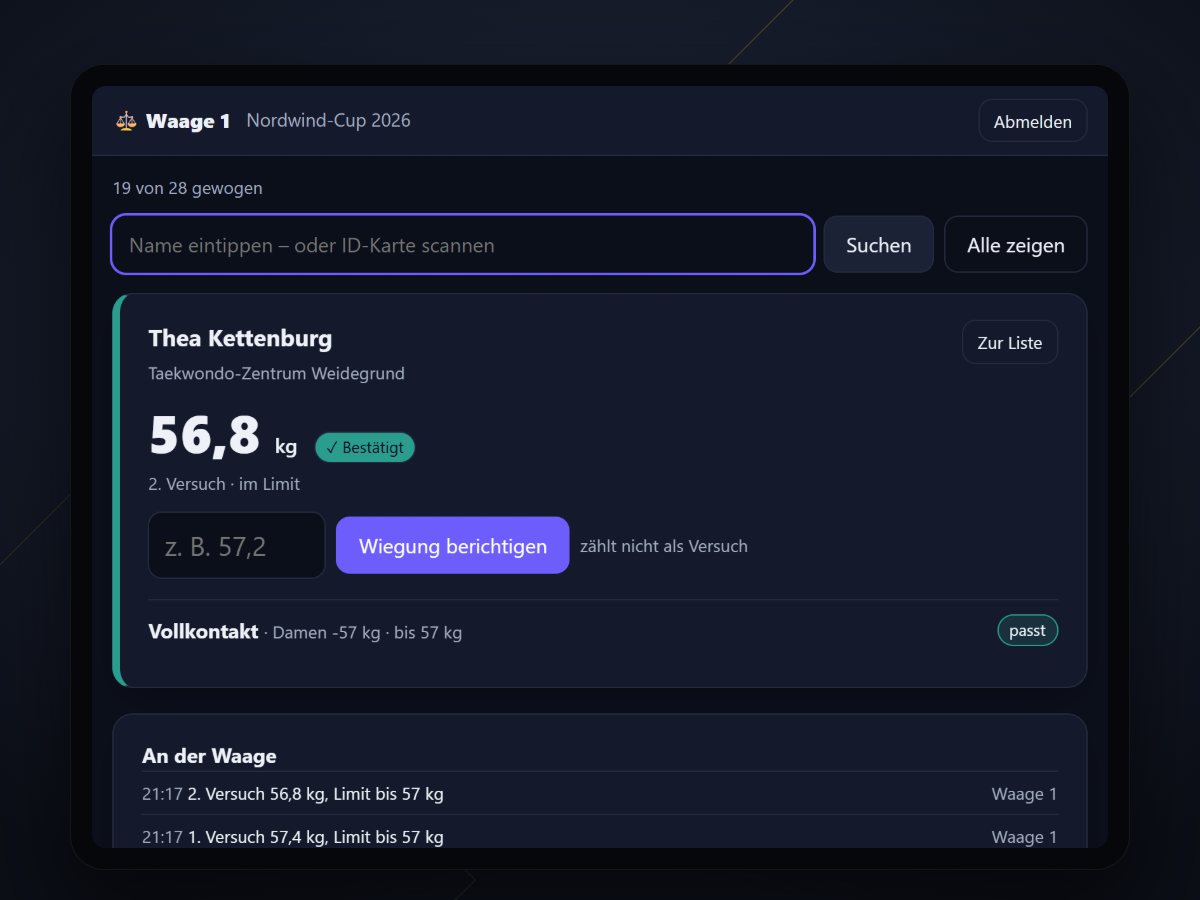
Task: Focus the name or ID-card search field
Action: pyautogui.click(x=462, y=244)
